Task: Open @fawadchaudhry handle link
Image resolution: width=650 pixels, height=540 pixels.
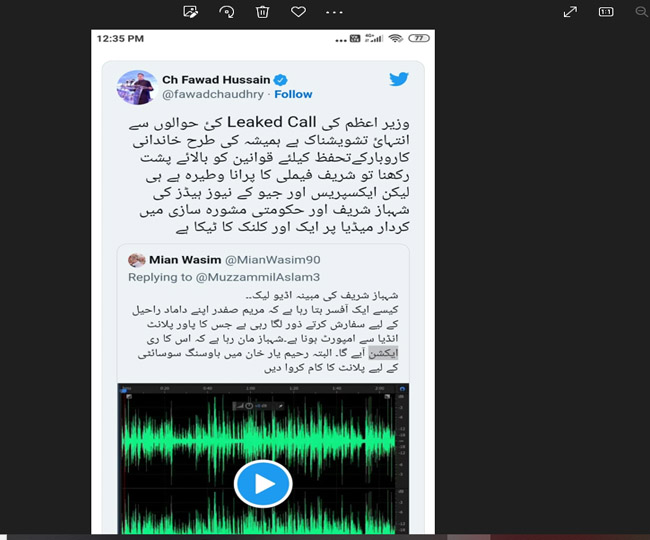Action: tap(213, 94)
